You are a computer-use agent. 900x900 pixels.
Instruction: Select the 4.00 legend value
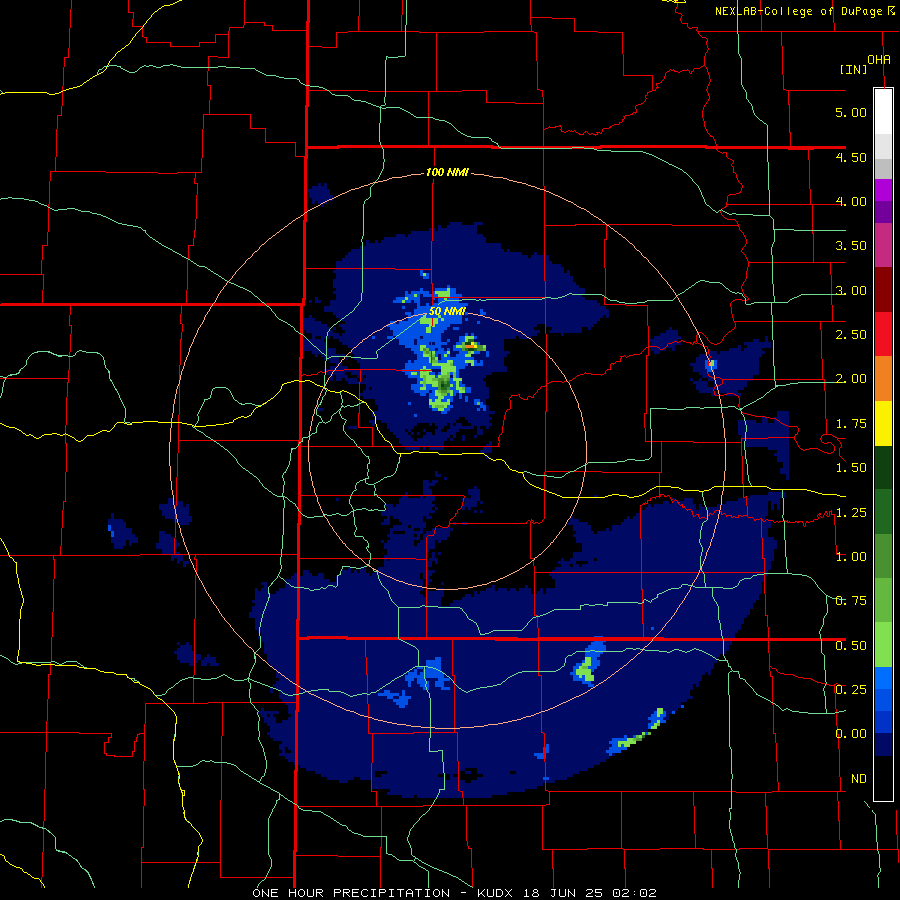851,201
